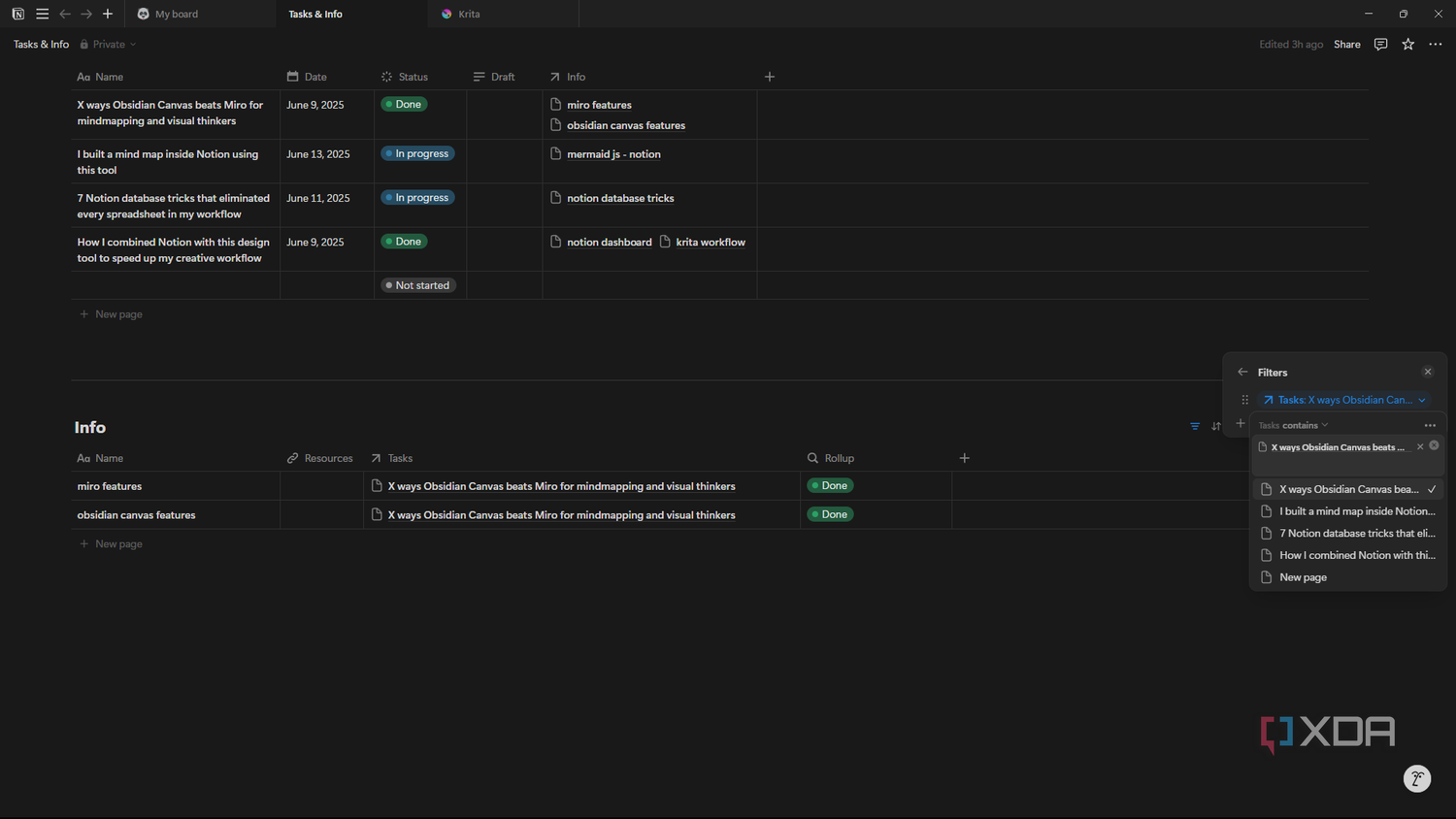Clear all filter values with circled X

(1434, 445)
